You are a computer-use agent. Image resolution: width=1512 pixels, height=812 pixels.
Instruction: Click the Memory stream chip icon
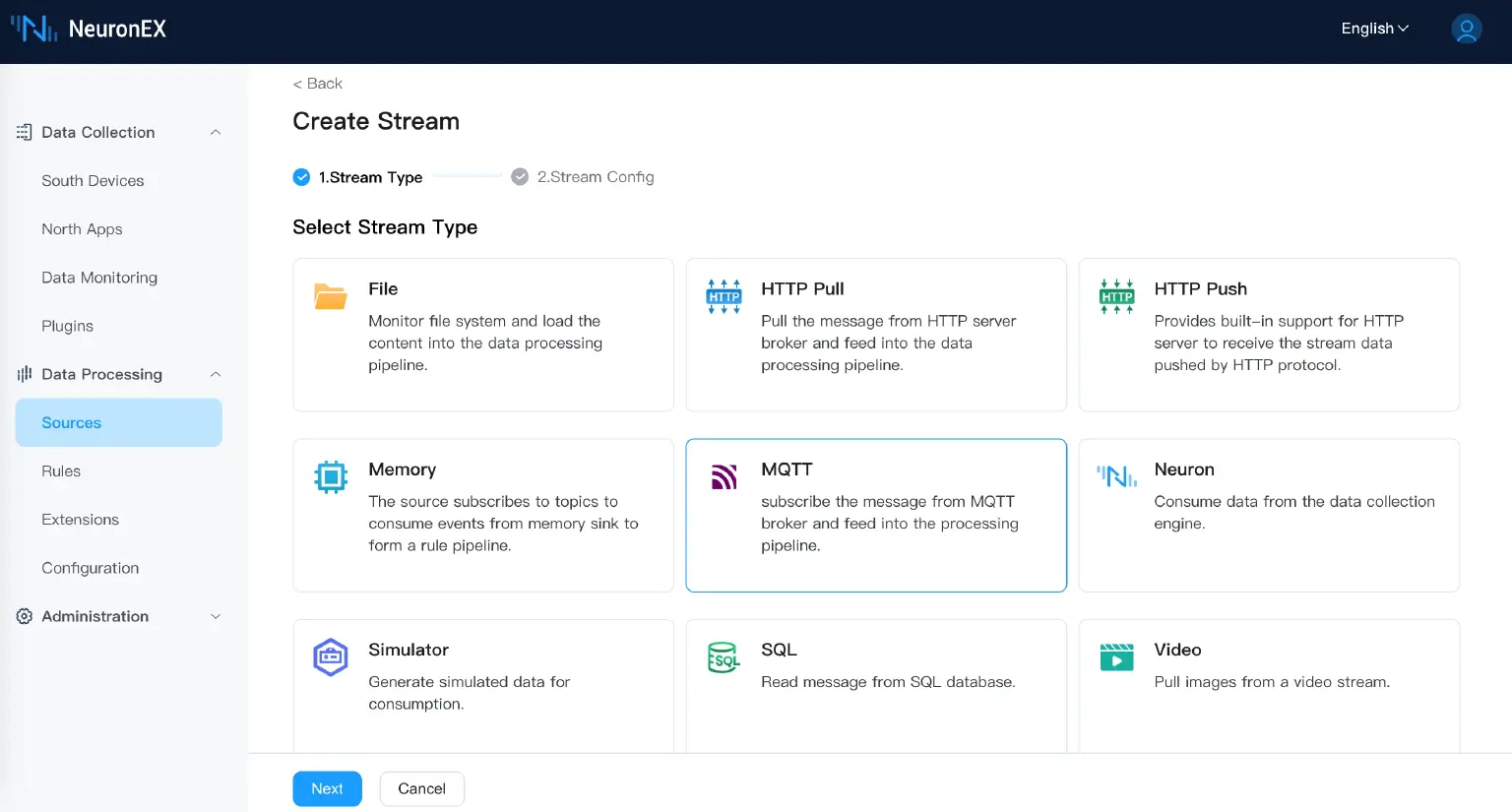(331, 476)
